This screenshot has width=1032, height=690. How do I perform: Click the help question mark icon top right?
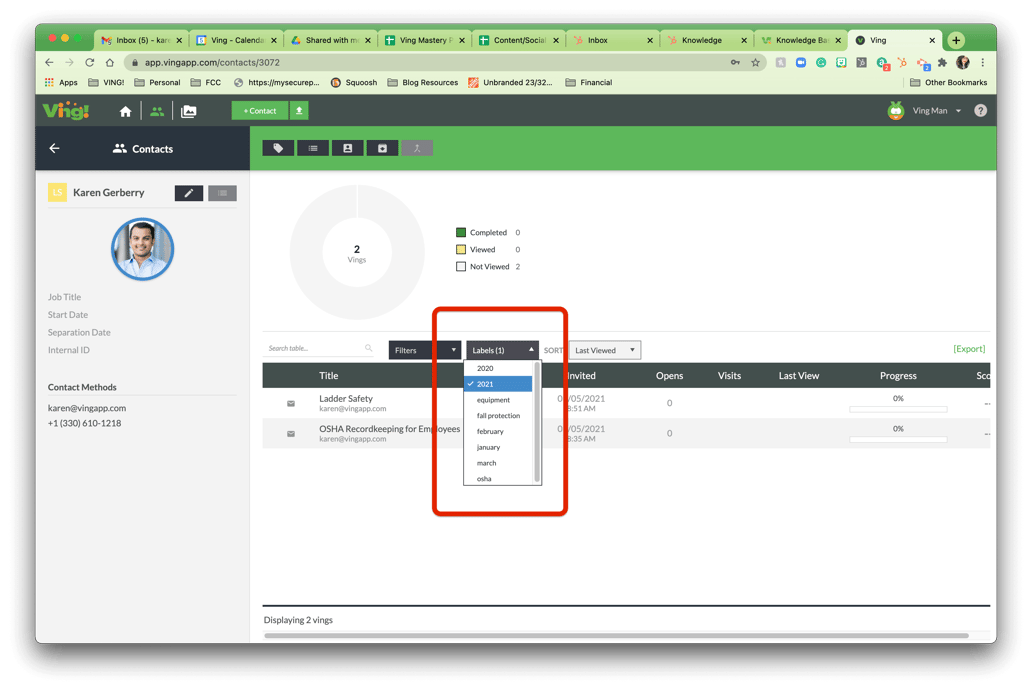click(981, 111)
